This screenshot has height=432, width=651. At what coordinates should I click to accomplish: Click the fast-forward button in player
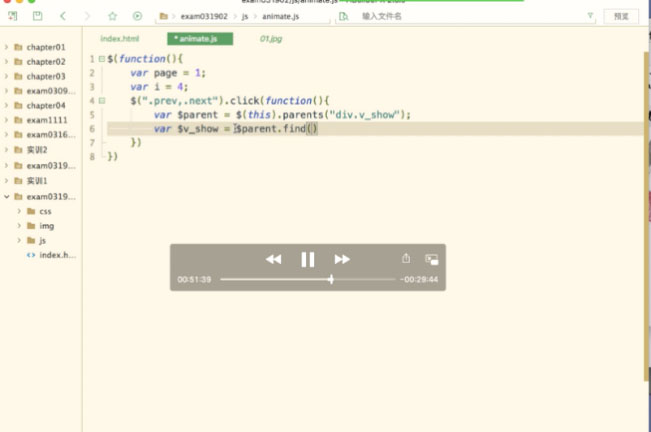[x=342, y=259]
